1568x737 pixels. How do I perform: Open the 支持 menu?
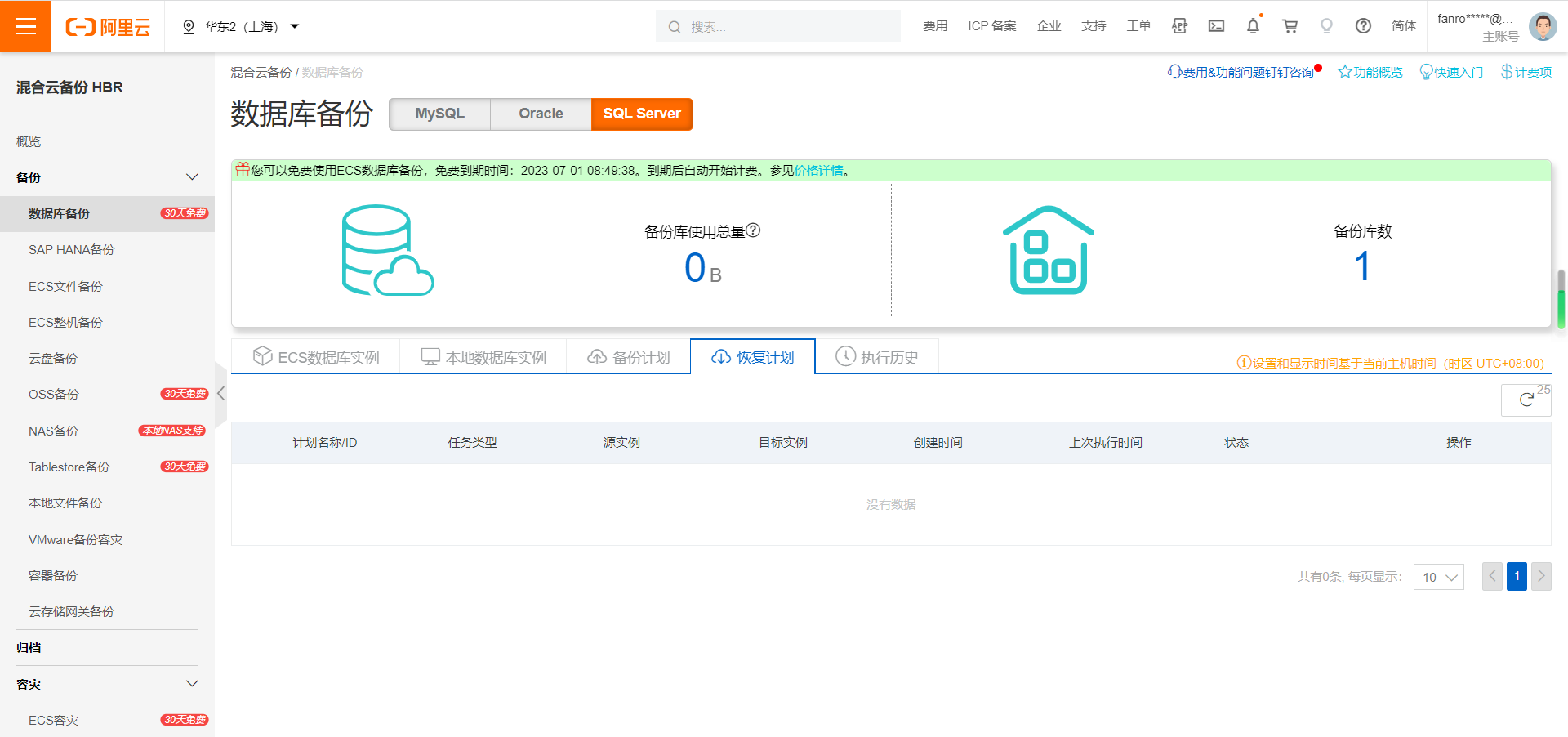click(1094, 26)
